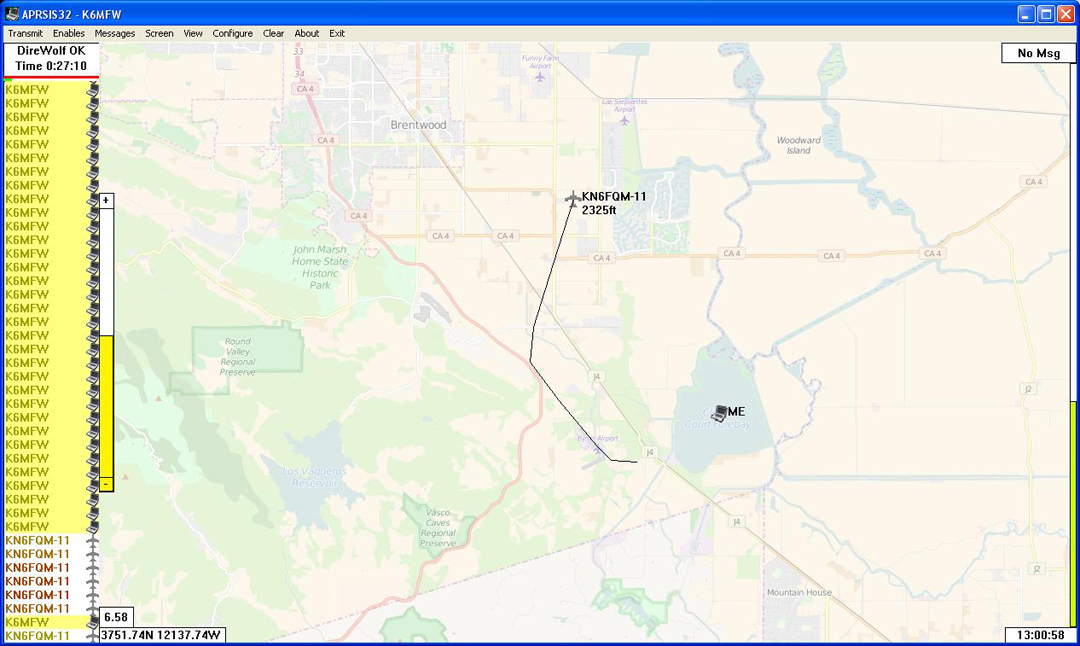Select the ME laptop station icon
This screenshot has height=646, width=1080.
tap(719, 412)
